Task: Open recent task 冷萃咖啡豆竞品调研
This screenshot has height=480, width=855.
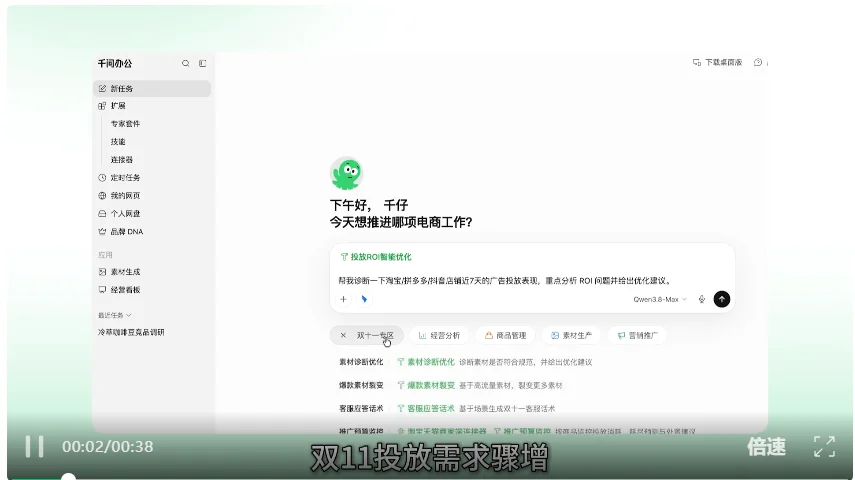Action: pyautogui.click(x=131, y=332)
